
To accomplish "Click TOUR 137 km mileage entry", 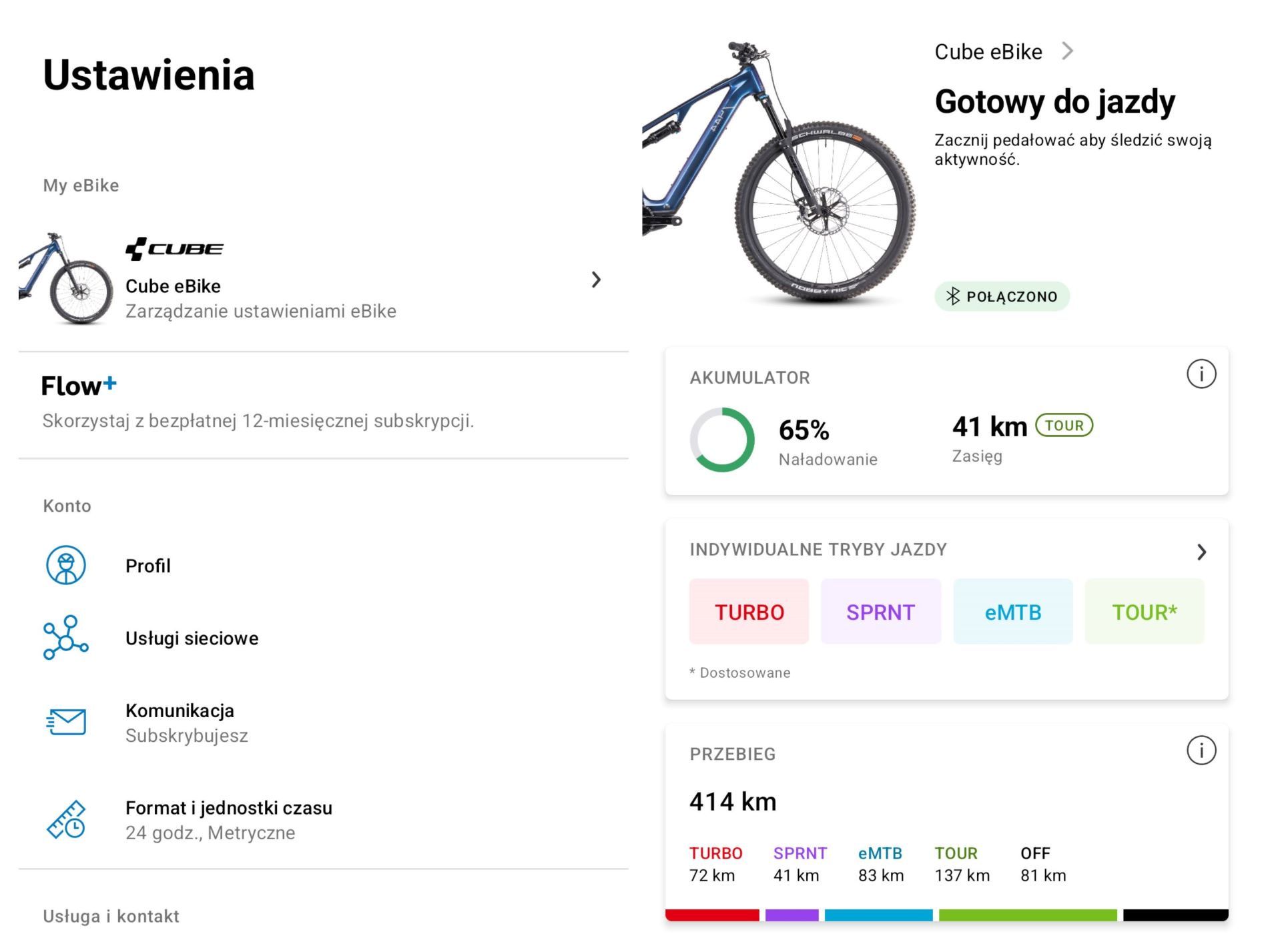I will tap(962, 864).
